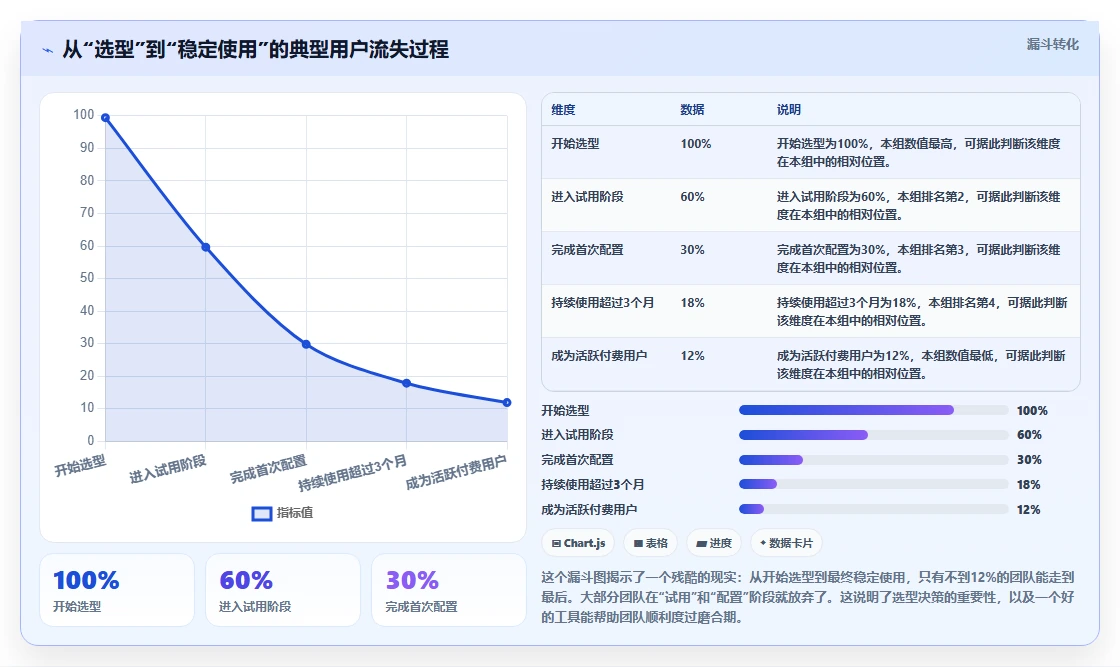Click the chart point at value 30
The height and width of the screenshot is (667, 1120).
(306, 344)
